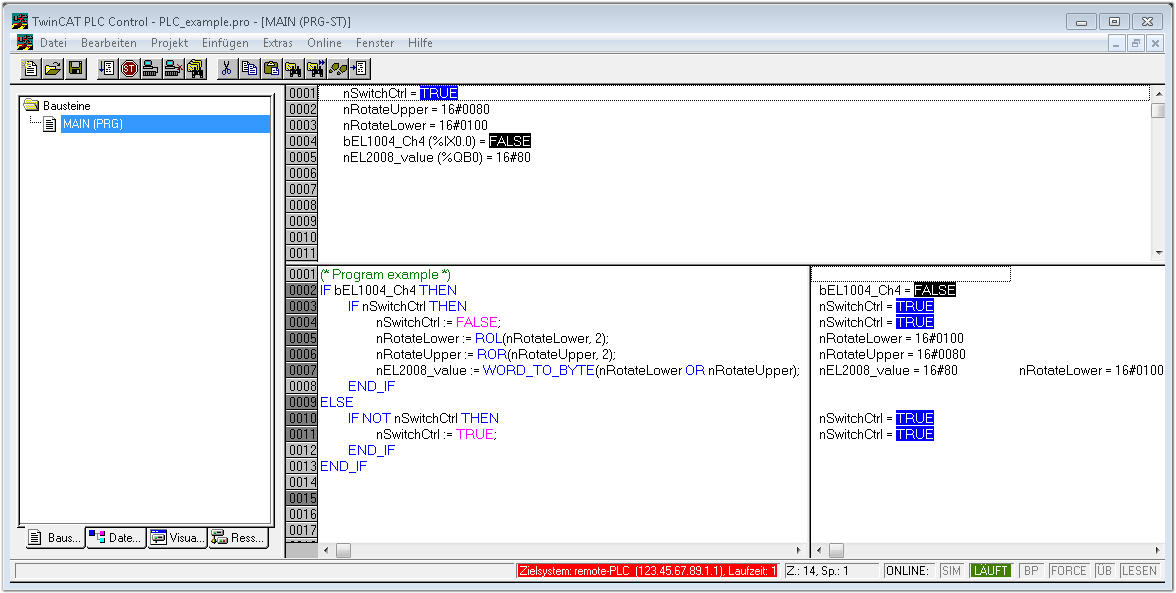Click the scissors Cut icon
The width and height of the screenshot is (1176, 593).
click(227, 68)
